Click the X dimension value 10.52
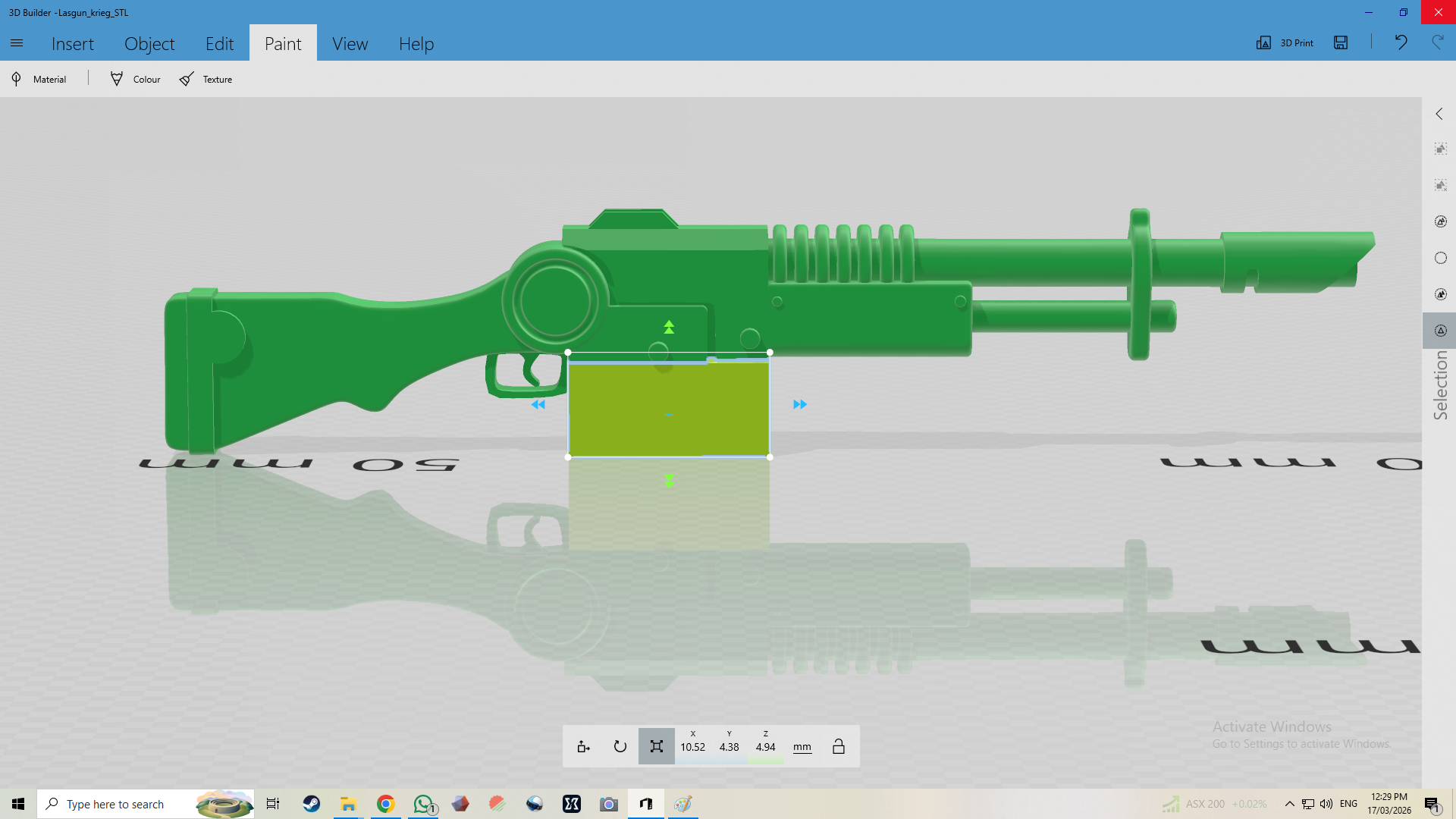Viewport: 1456px width, 819px height. pyautogui.click(x=692, y=747)
